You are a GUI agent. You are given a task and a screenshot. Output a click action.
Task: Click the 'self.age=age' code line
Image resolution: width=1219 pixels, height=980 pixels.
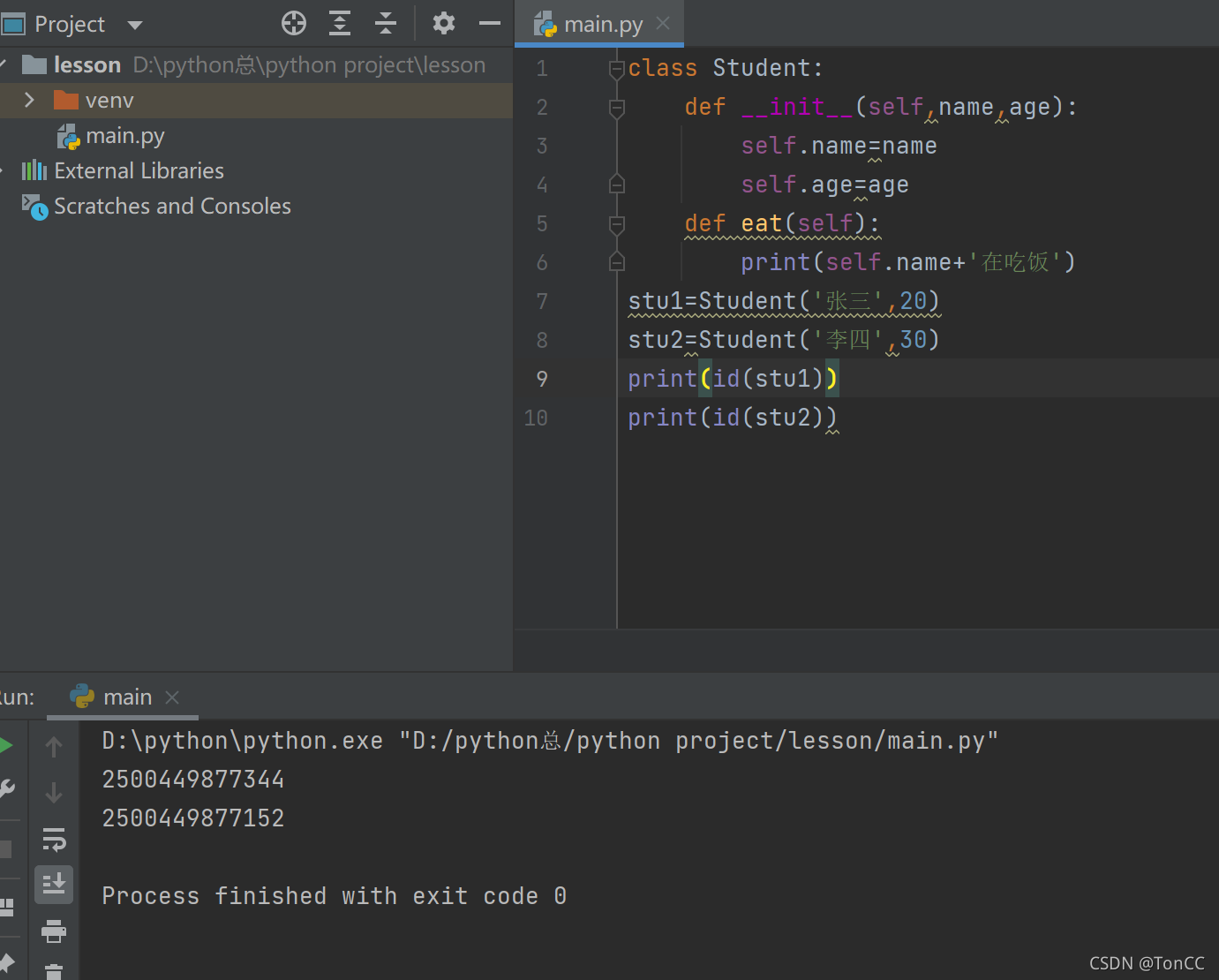pos(824,185)
